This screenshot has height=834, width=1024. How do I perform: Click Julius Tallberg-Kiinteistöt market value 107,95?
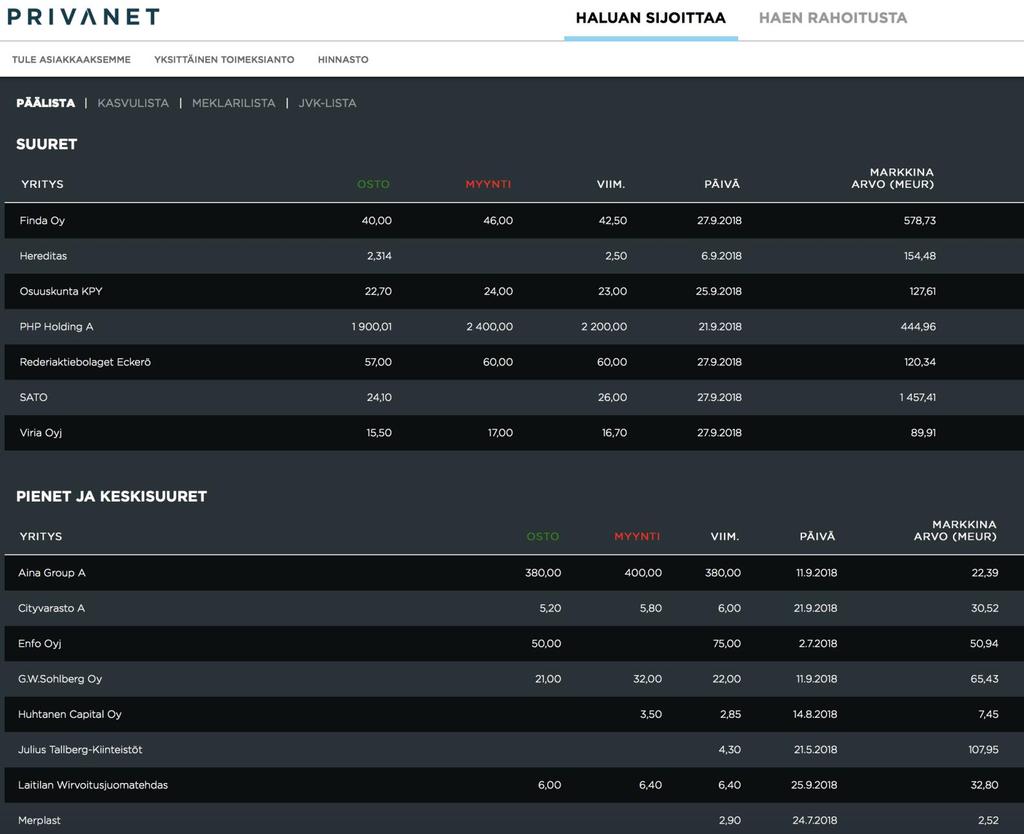click(983, 749)
